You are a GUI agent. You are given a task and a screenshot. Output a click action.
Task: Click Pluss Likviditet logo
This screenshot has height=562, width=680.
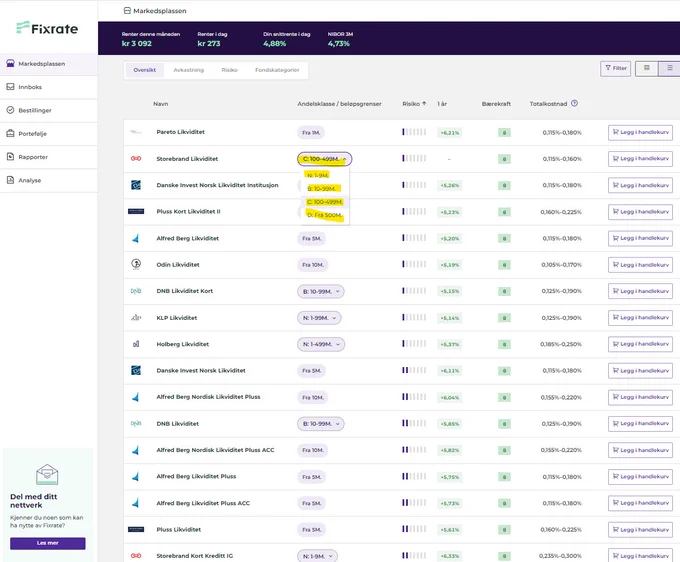136,529
